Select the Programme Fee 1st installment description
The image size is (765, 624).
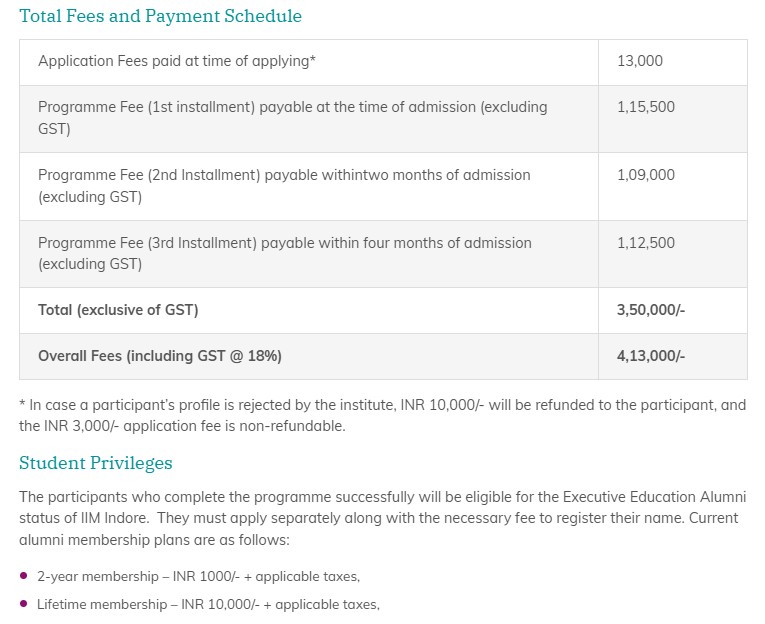click(292, 118)
